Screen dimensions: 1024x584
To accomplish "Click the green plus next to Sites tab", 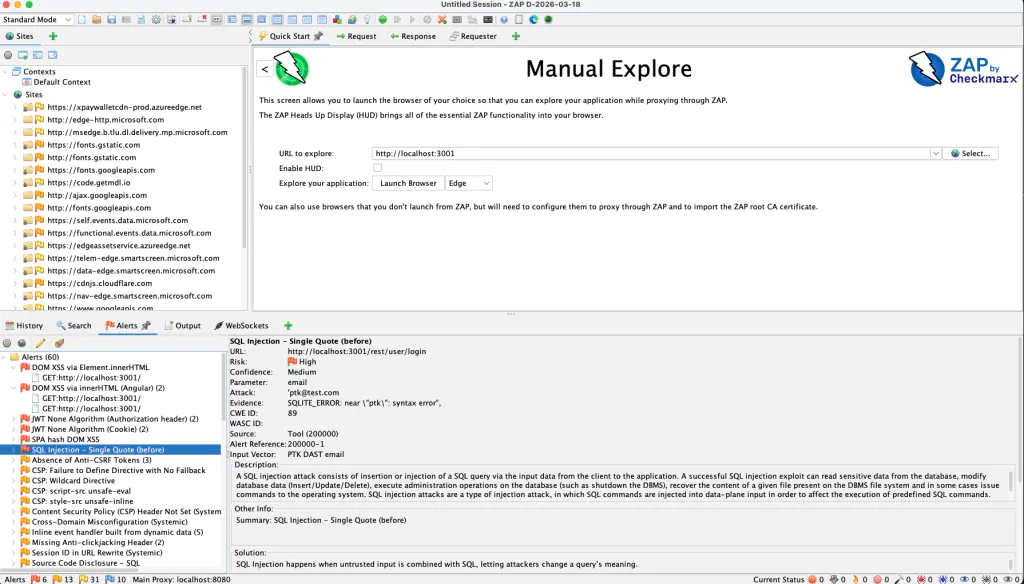I will click(53, 36).
